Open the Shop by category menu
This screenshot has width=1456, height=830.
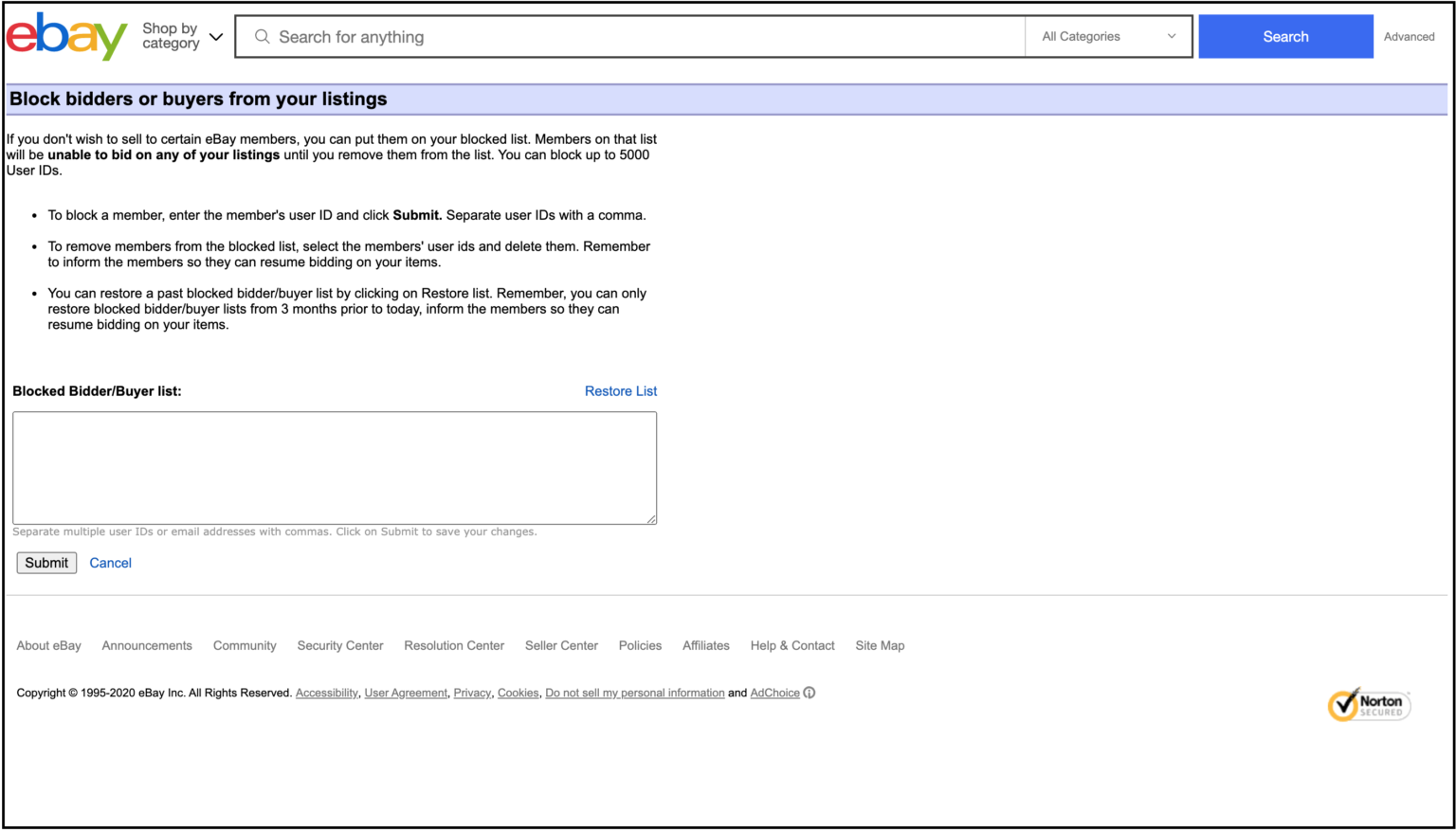(x=182, y=36)
